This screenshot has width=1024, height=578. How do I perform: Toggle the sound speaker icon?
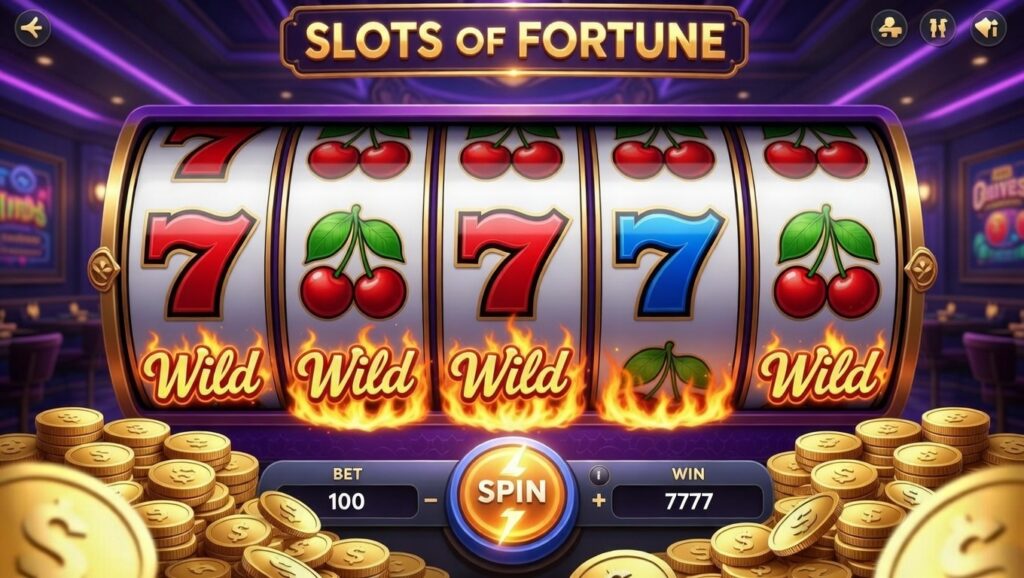point(987,28)
